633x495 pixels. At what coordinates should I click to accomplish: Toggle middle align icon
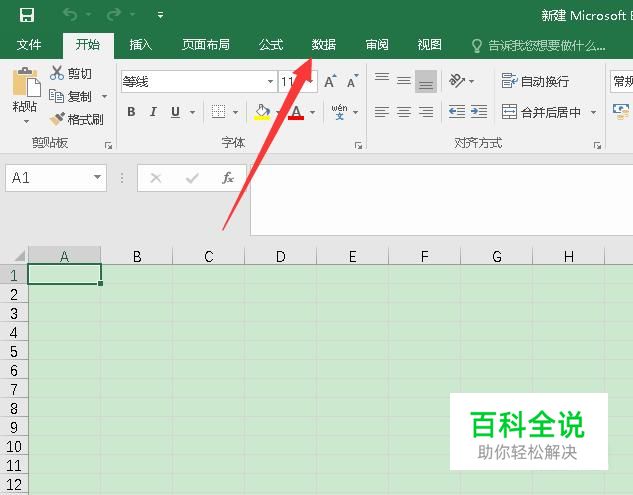[404, 81]
